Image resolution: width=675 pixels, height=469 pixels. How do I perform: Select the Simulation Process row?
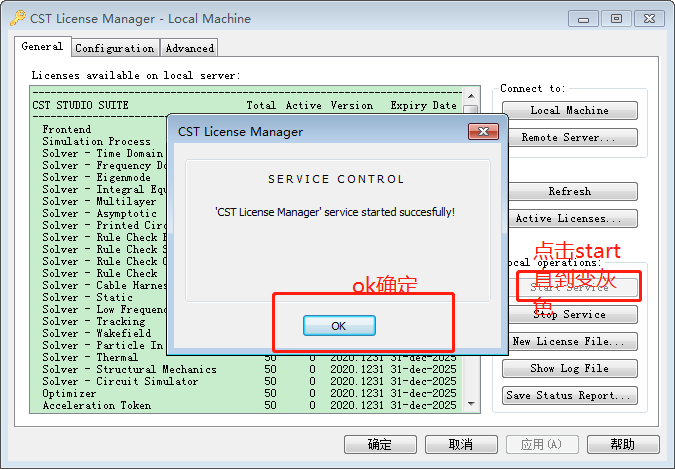tap(96, 141)
